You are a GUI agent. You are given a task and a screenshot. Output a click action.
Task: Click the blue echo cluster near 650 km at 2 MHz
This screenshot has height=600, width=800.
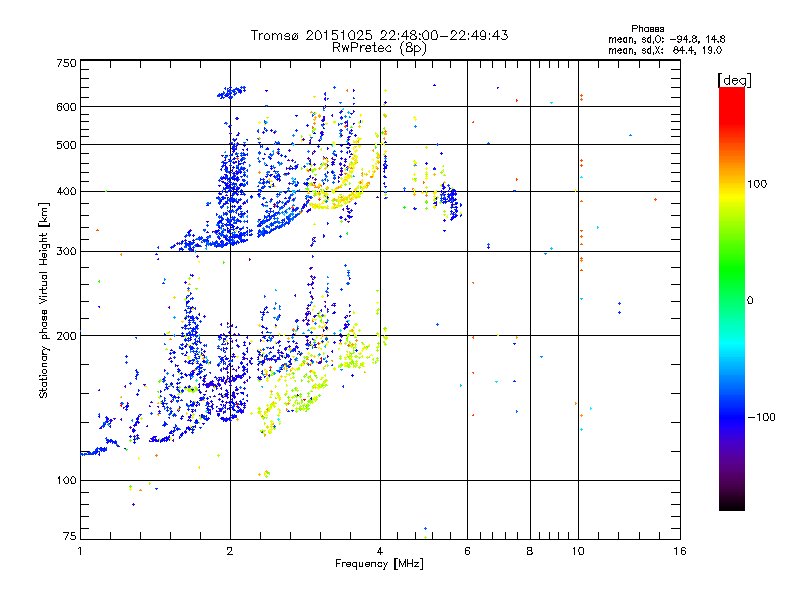pos(232,92)
